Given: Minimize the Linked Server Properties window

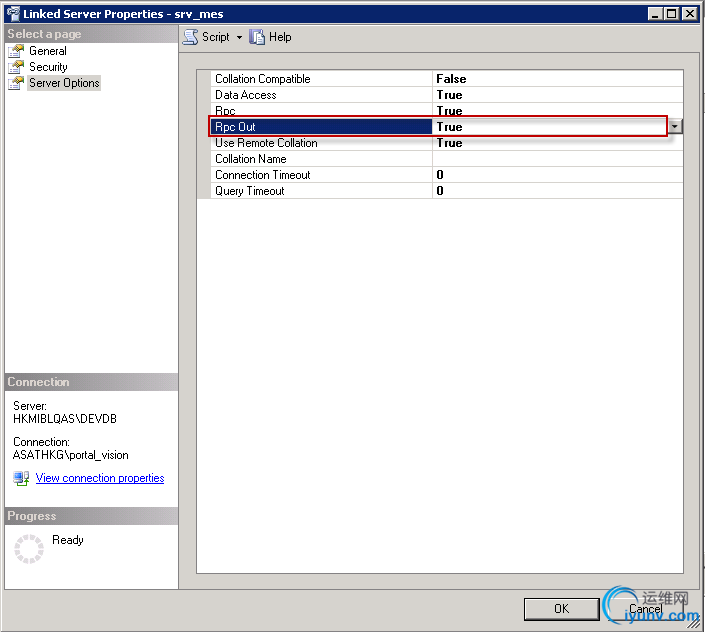Looking at the screenshot, I should point(655,14).
